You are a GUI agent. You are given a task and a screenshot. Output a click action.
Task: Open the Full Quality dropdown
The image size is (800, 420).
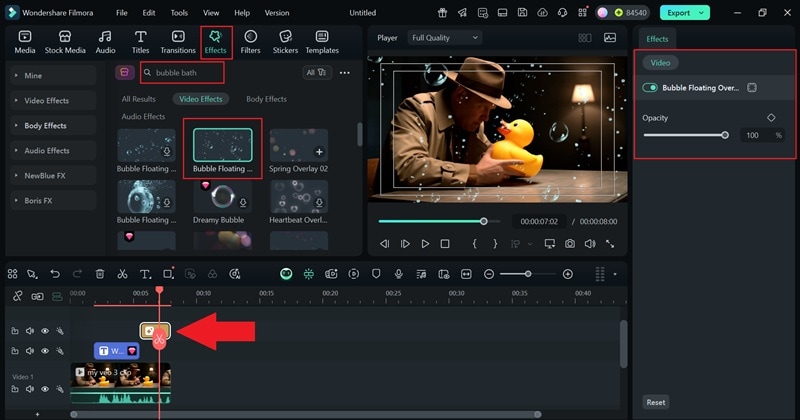tap(445, 38)
